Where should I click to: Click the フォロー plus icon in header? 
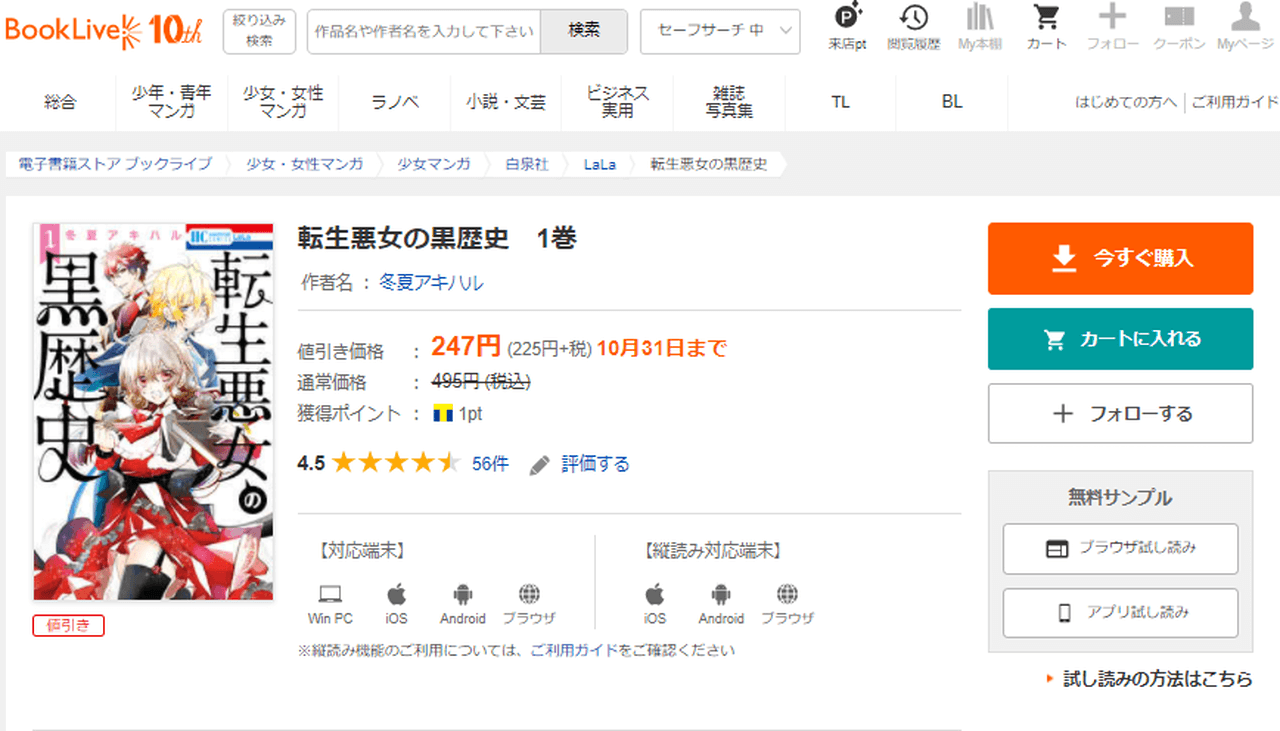(1112, 27)
